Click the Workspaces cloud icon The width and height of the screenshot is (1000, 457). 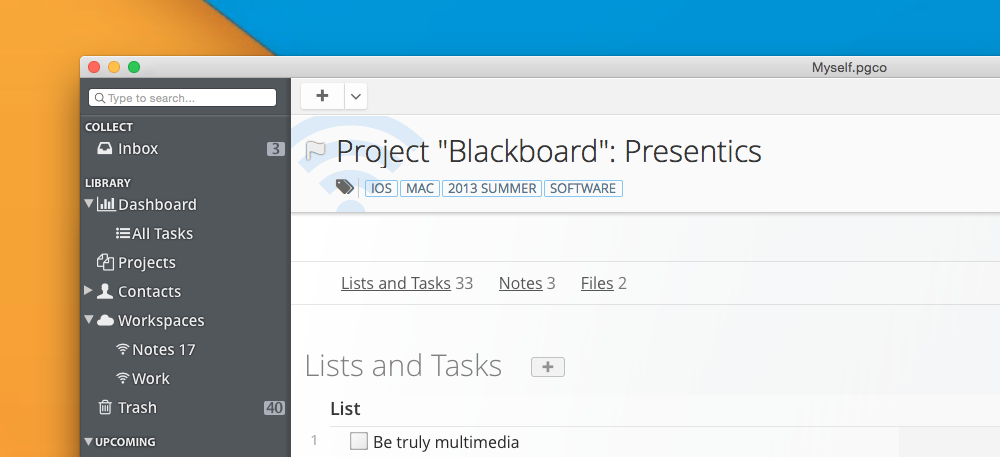tap(105, 321)
